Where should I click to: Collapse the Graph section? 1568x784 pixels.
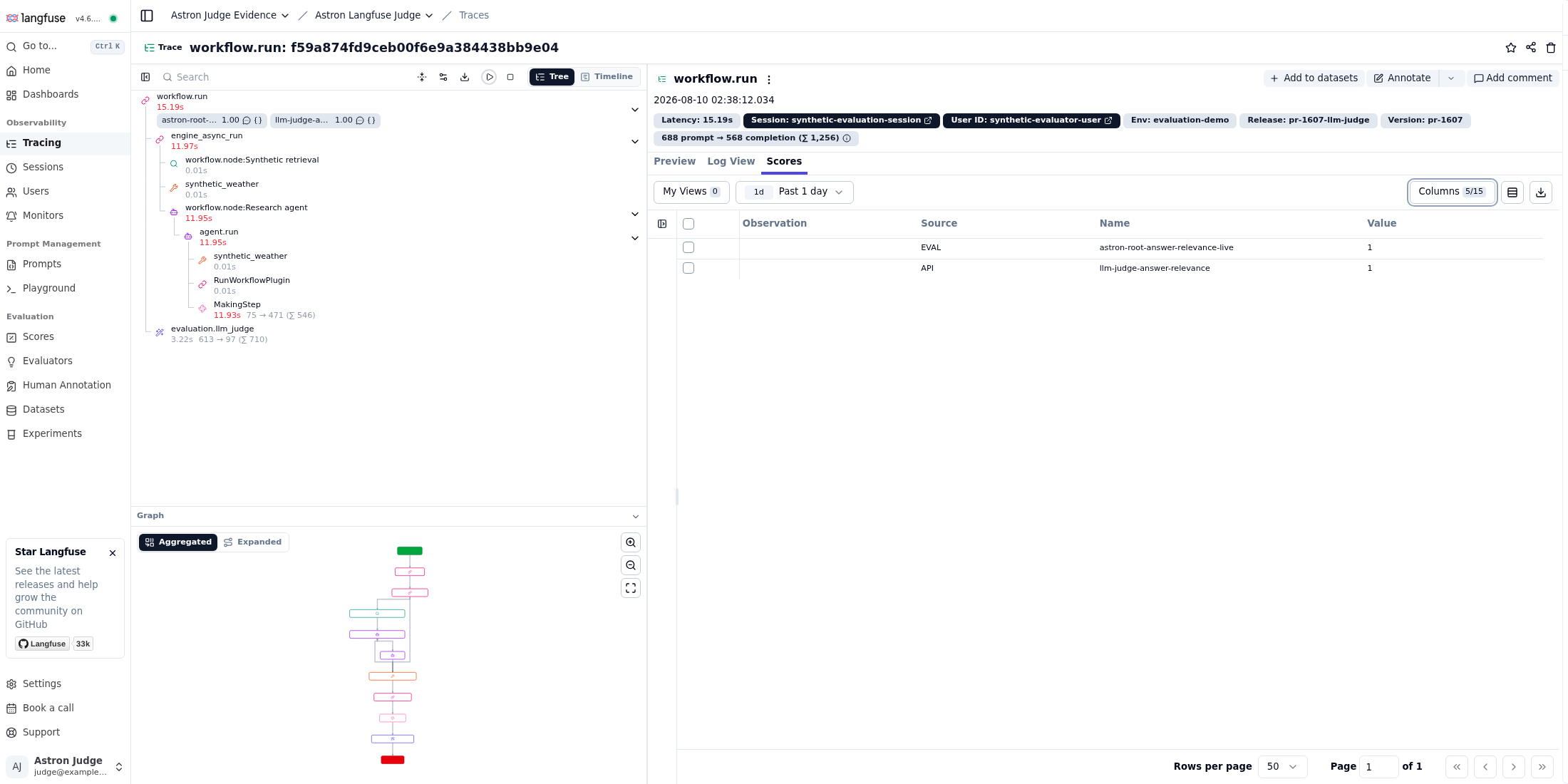click(635, 516)
